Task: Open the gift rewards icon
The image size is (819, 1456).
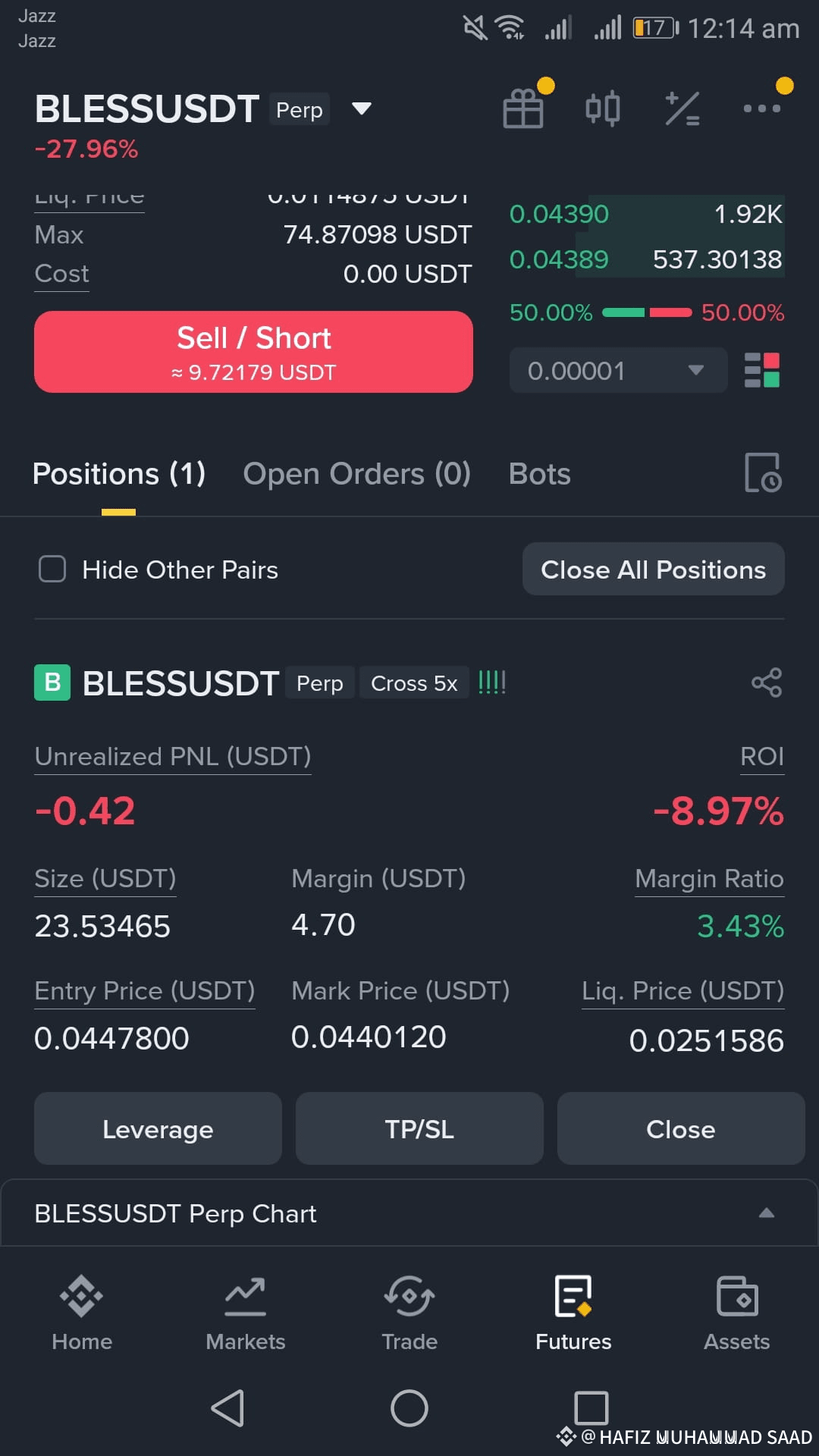Action: [x=523, y=108]
